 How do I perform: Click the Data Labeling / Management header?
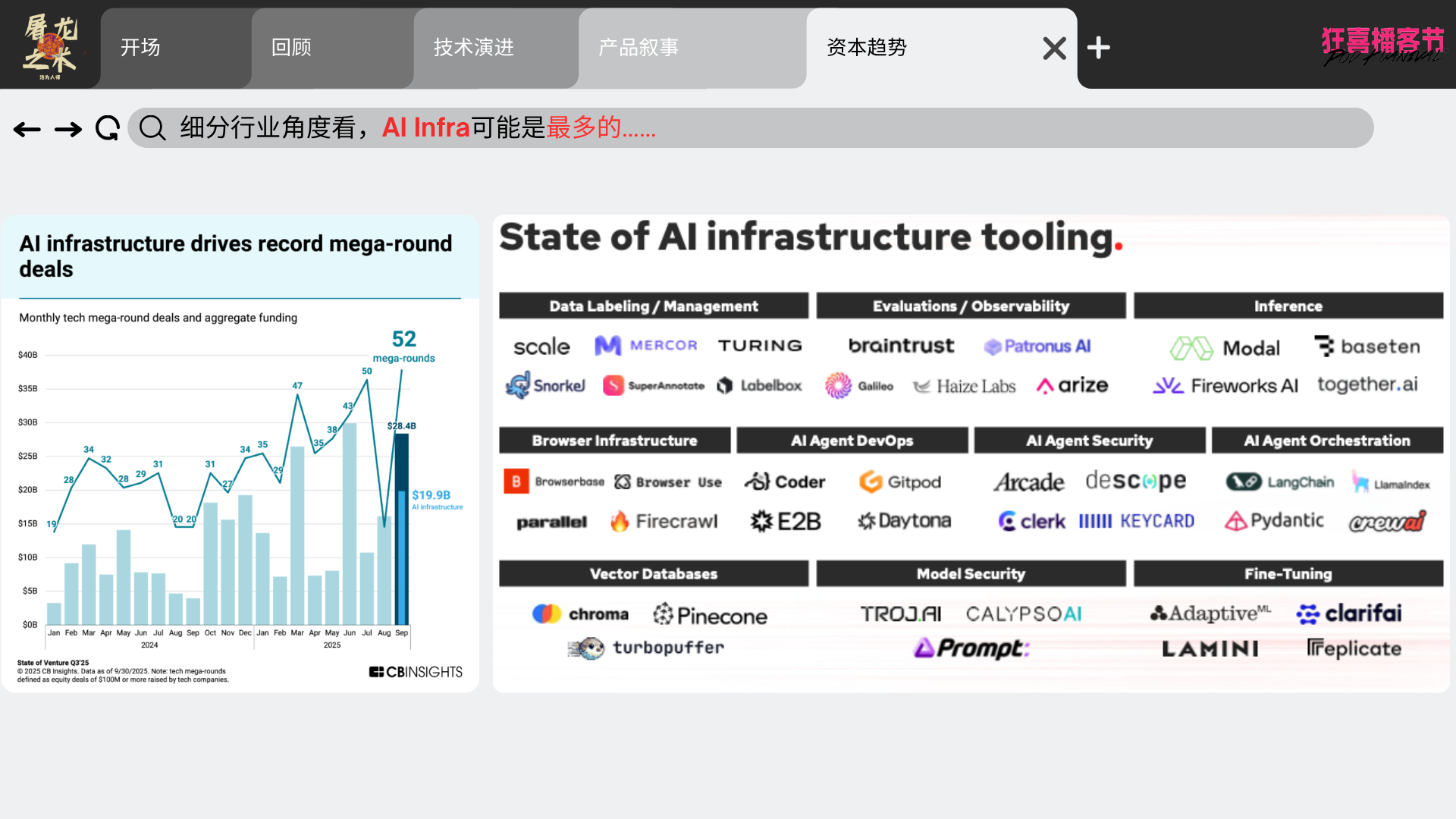tap(653, 306)
